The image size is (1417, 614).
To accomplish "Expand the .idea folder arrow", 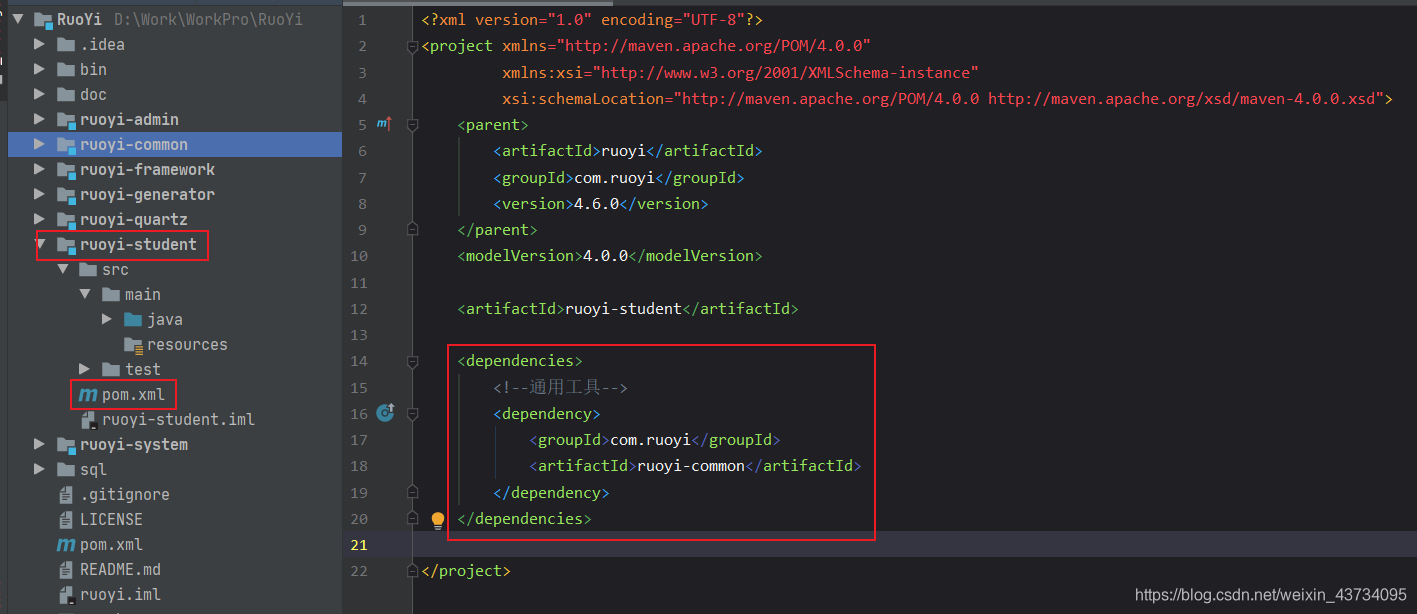I will 40,44.
